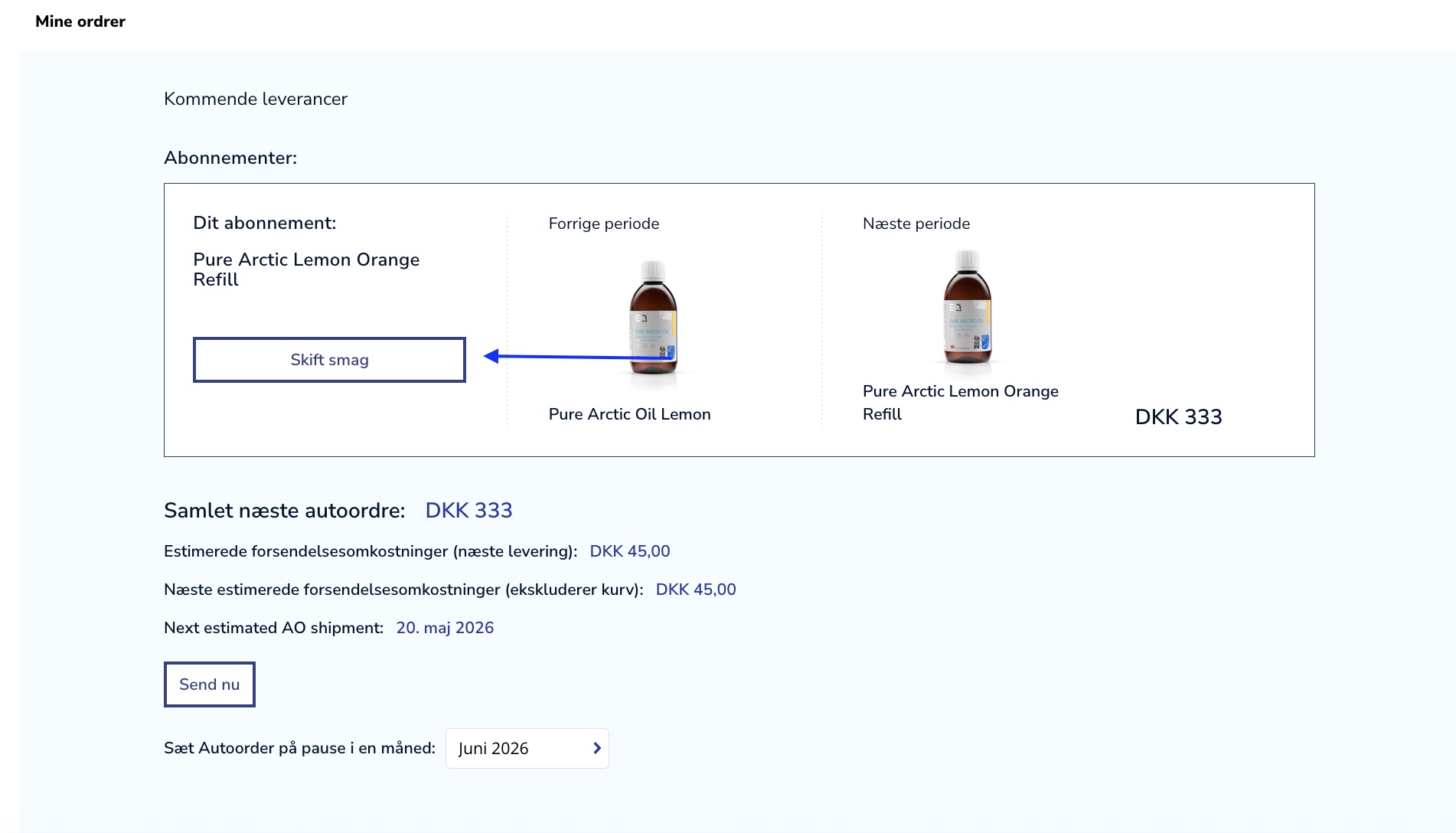Click the DKK 45,00 næste levering shipping cost
This screenshot has width=1456, height=833.
pyautogui.click(x=630, y=551)
